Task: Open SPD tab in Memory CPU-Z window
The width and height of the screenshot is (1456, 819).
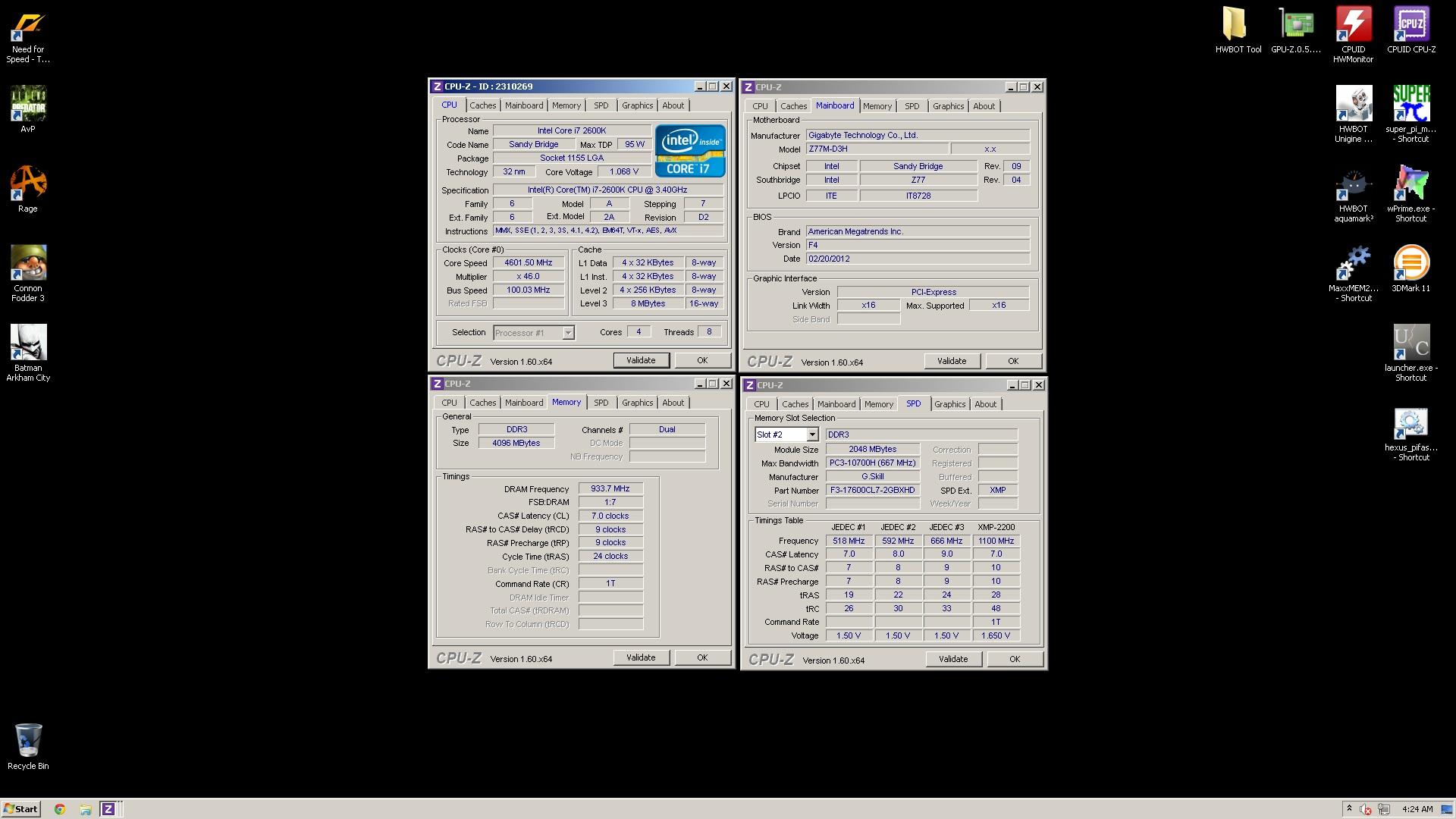Action: point(601,403)
